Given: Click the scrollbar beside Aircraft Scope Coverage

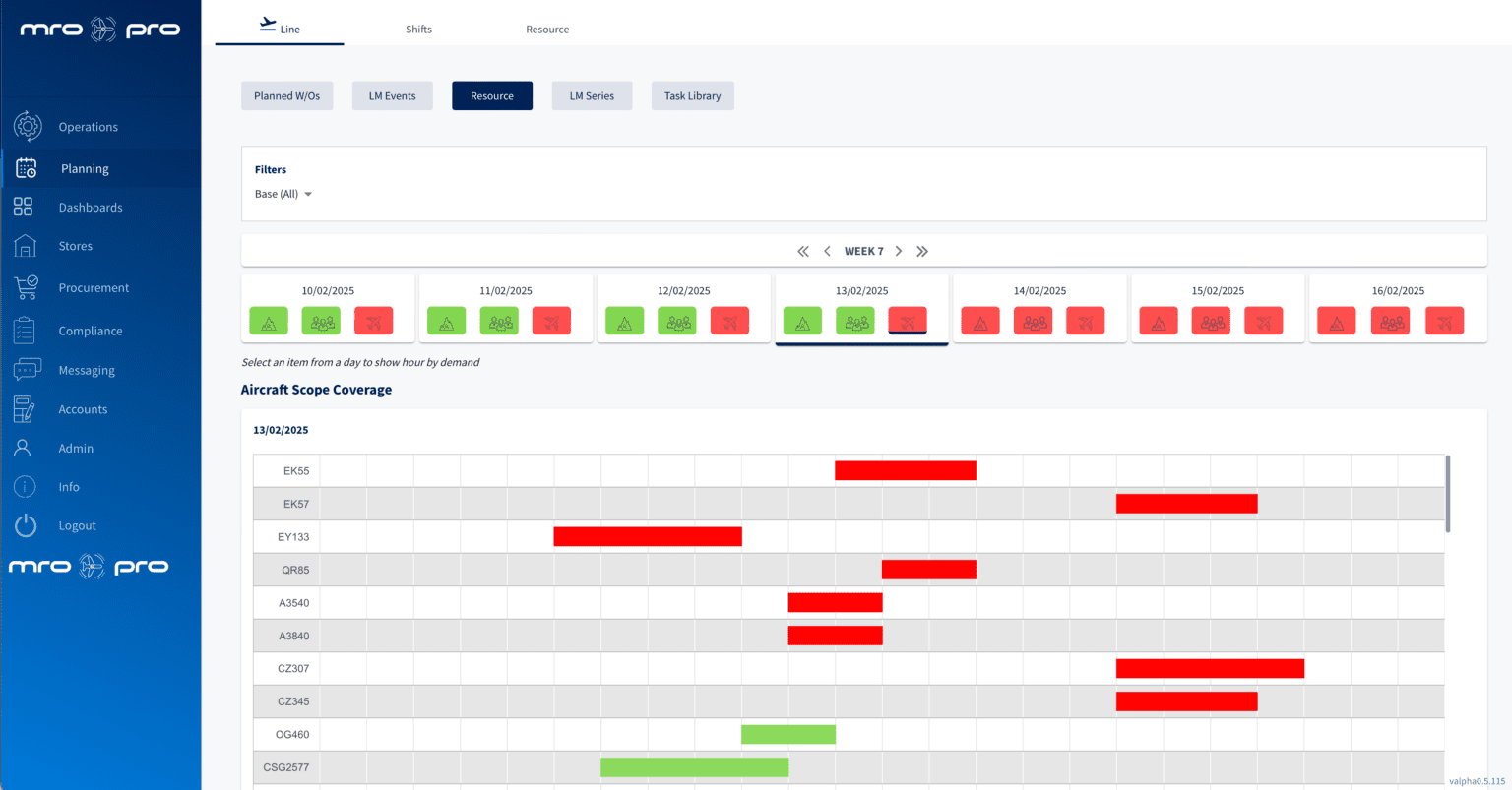Looking at the screenshot, I should click(1446, 492).
